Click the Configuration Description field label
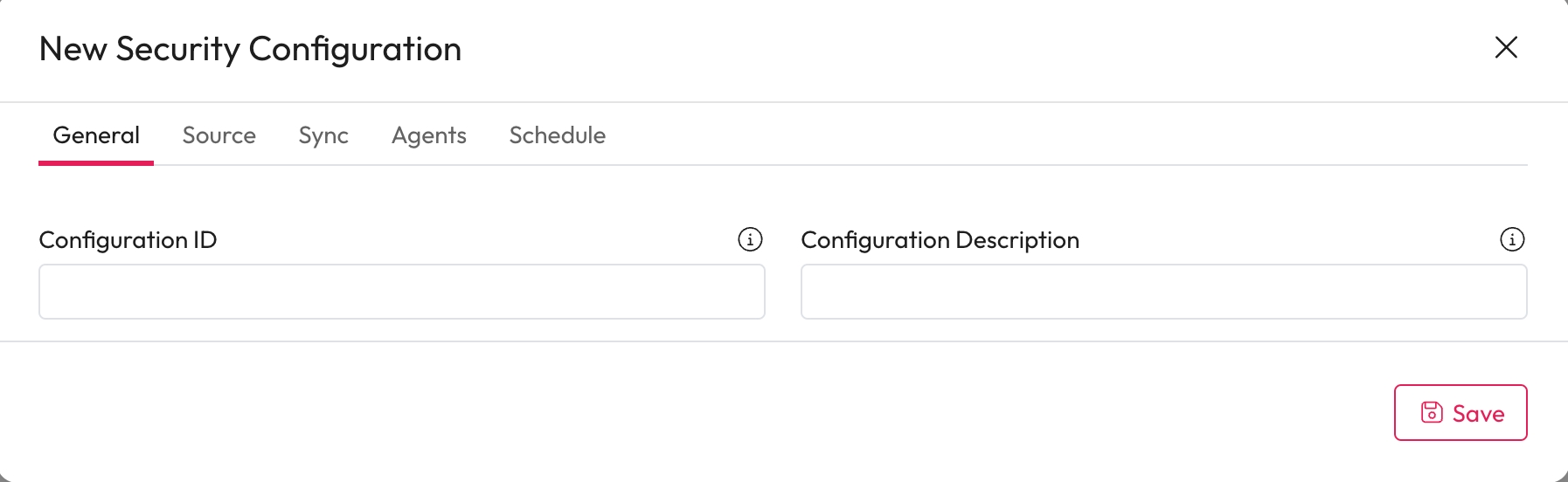This screenshot has width=1568, height=482. coord(940,240)
